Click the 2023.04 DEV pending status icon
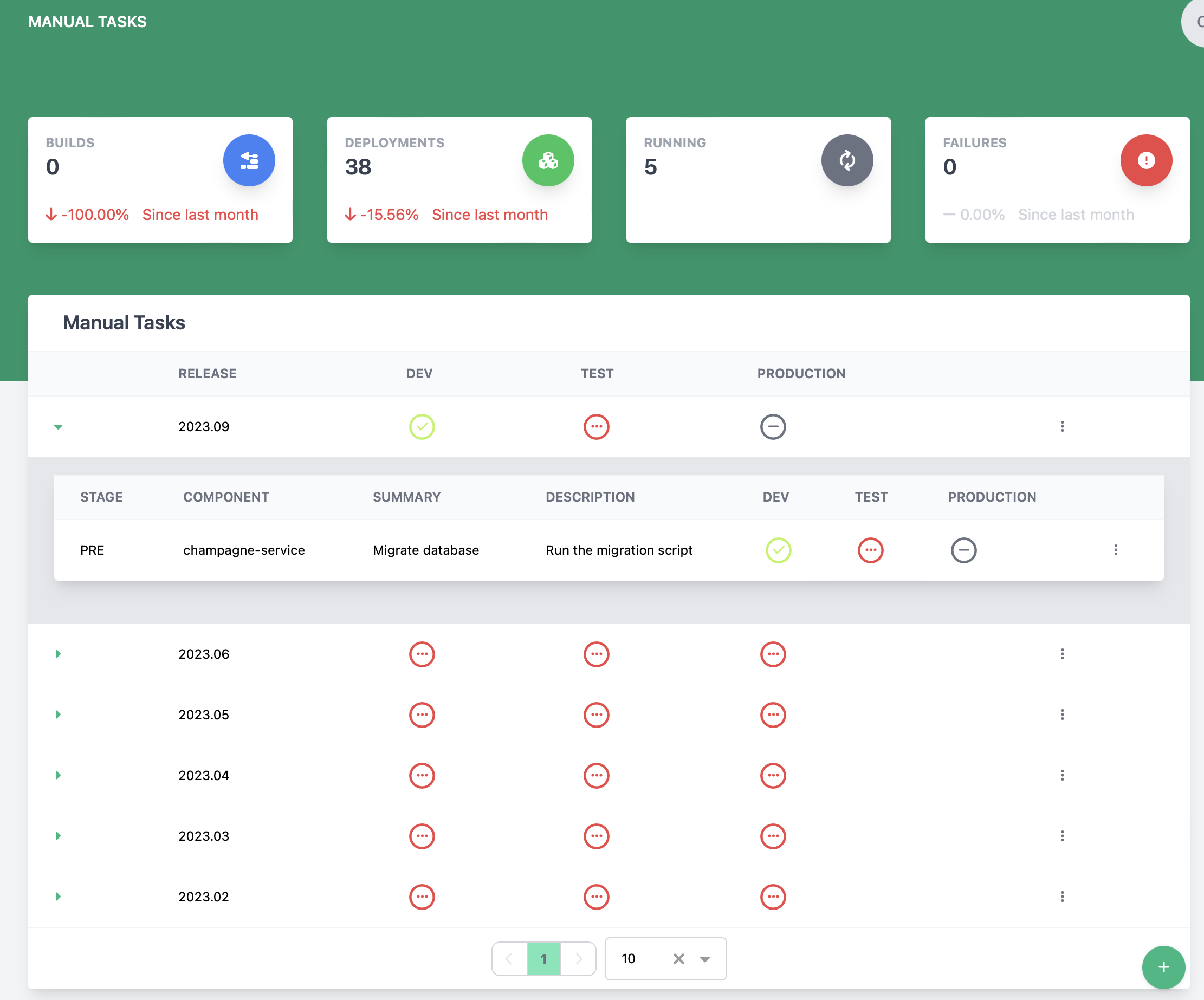This screenshot has width=1204, height=1000. coord(422,775)
